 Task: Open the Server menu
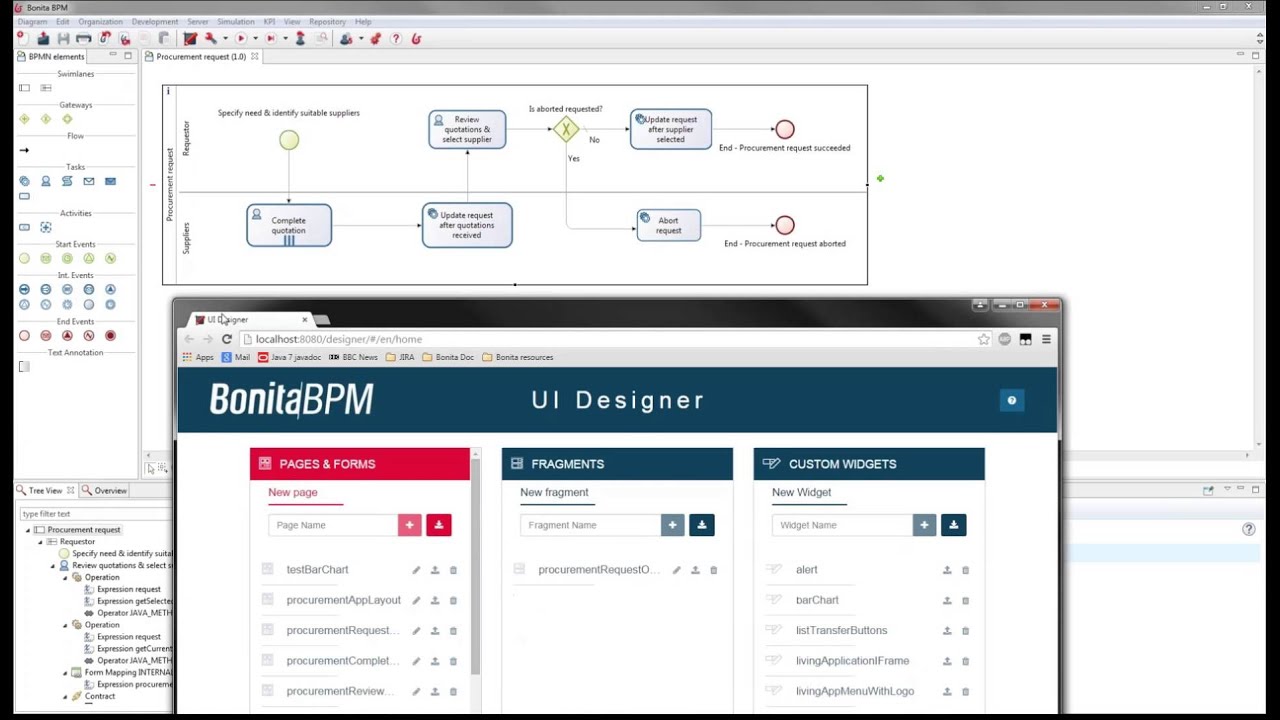[x=197, y=22]
